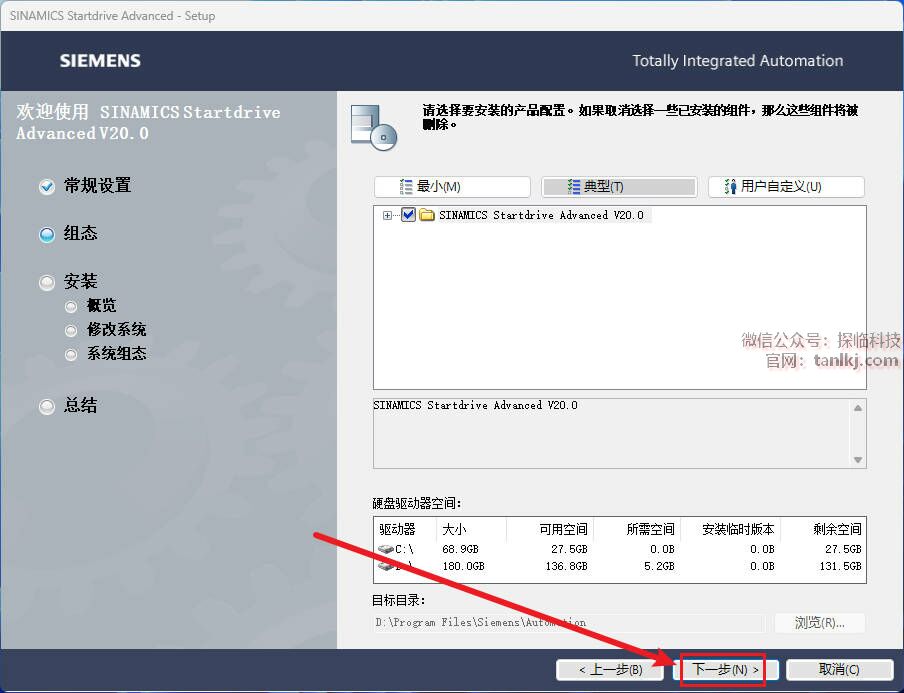
Task: Select the 典型(T) typical configuration
Action: coord(619,187)
